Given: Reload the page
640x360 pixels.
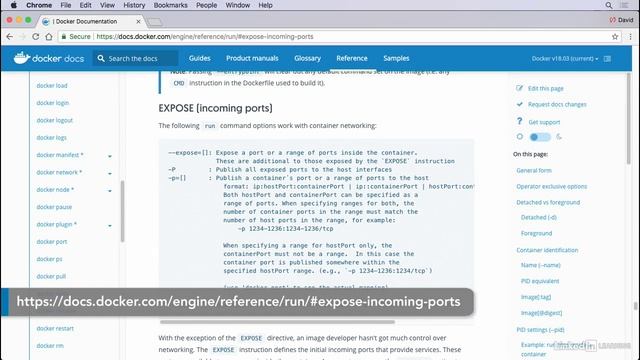Looking at the screenshot, I should (x=36, y=37).
